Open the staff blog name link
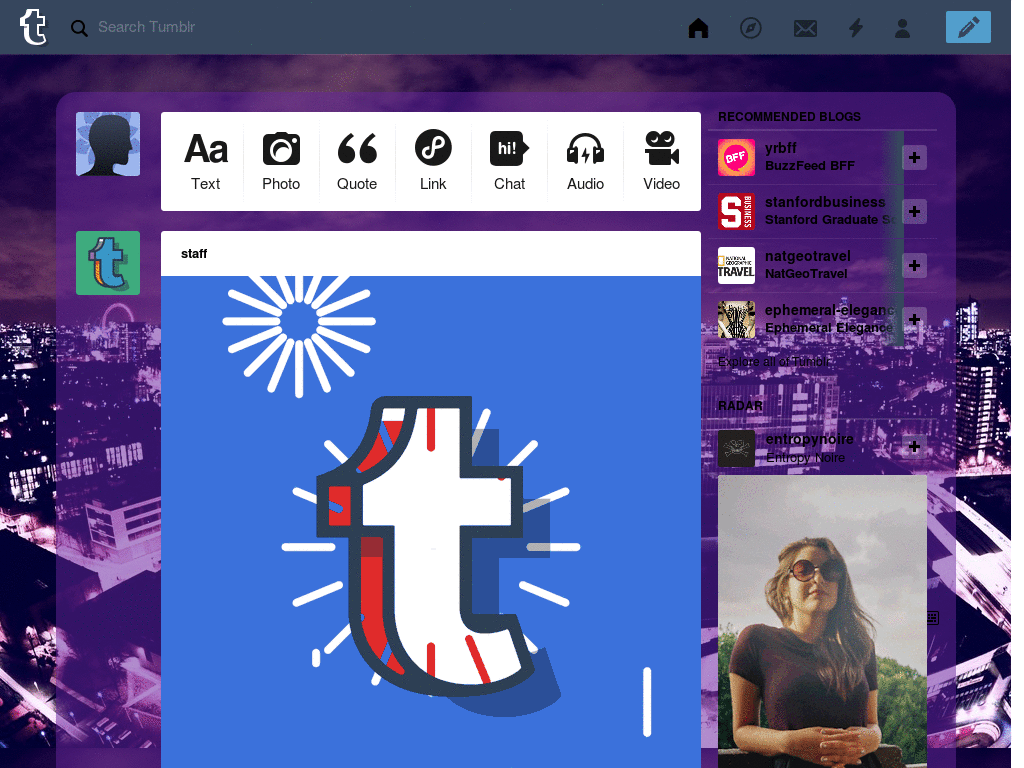 (x=194, y=253)
